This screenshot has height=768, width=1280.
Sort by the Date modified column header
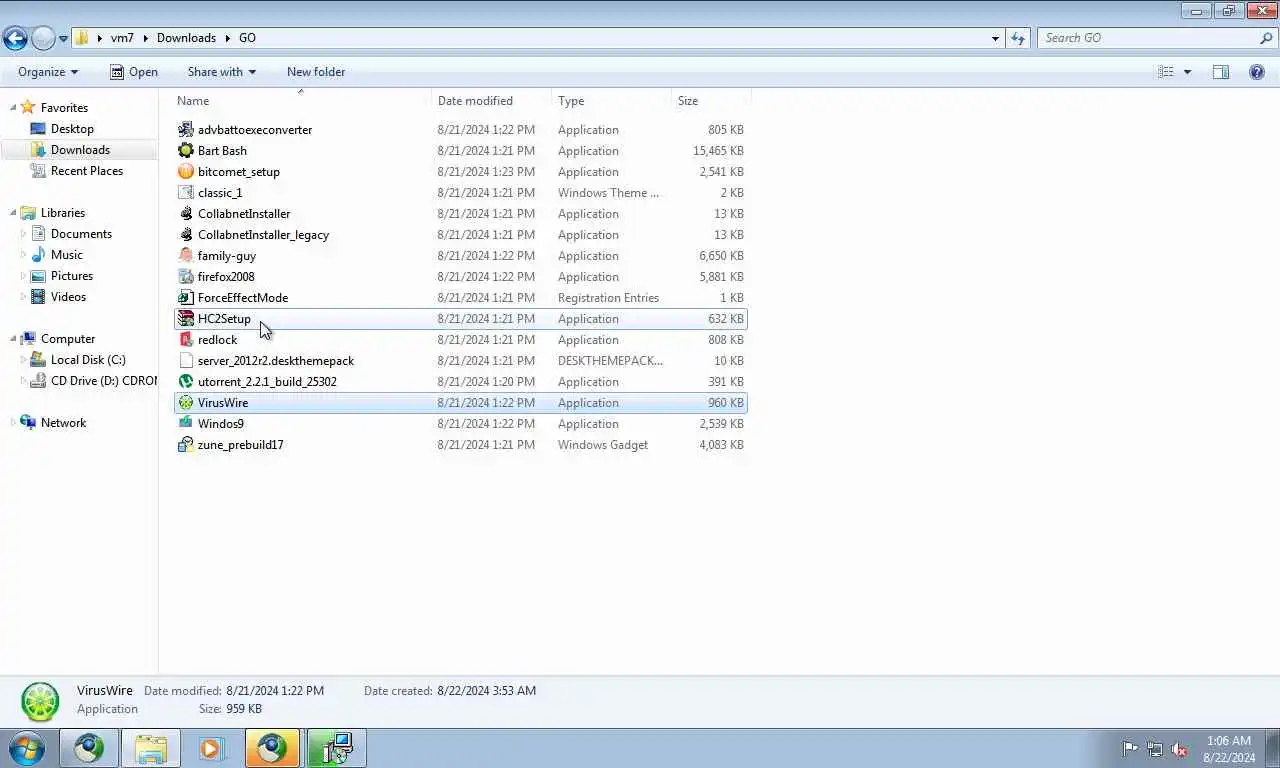click(x=492, y=101)
